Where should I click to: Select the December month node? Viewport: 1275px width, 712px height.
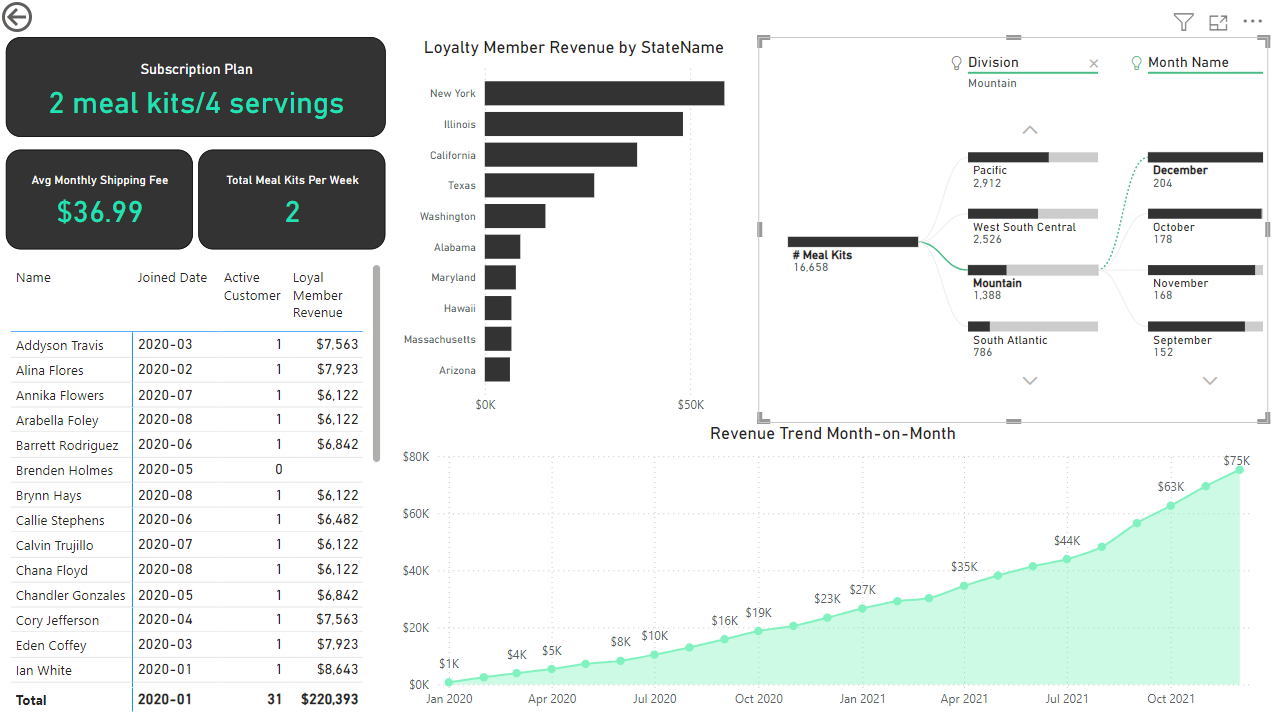(x=1205, y=158)
